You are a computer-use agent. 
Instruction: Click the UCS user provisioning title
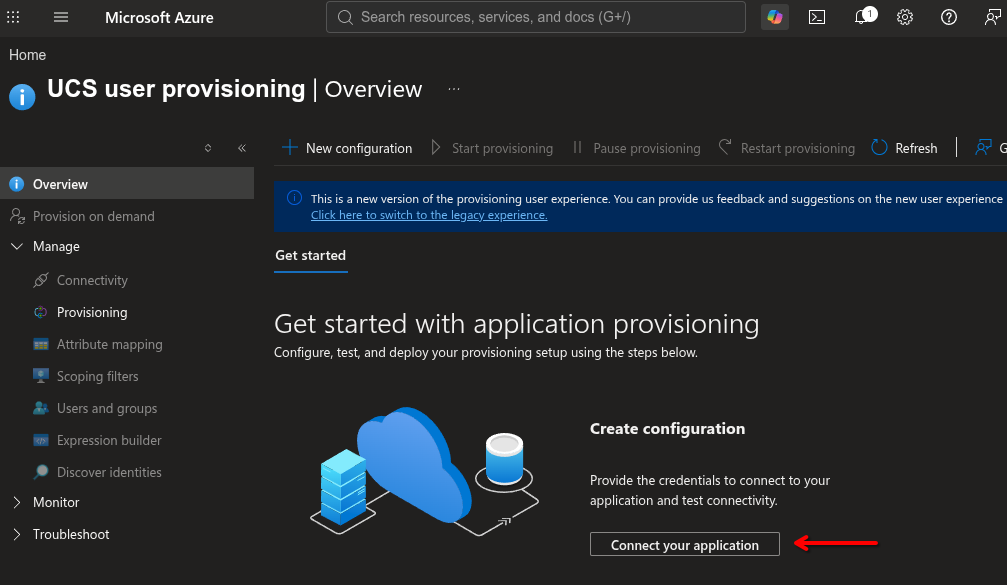point(176,89)
